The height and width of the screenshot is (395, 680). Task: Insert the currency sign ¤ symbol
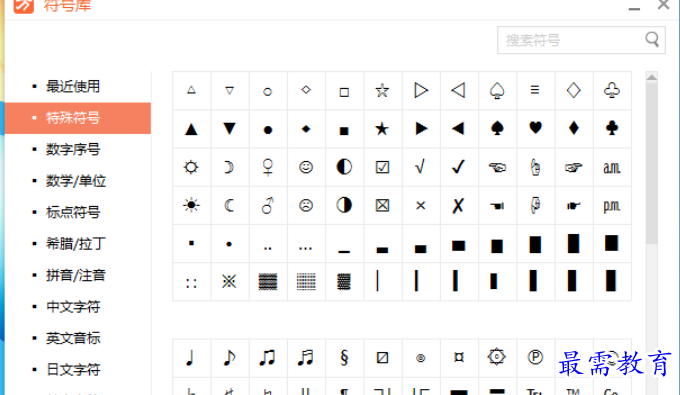[458, 358]
